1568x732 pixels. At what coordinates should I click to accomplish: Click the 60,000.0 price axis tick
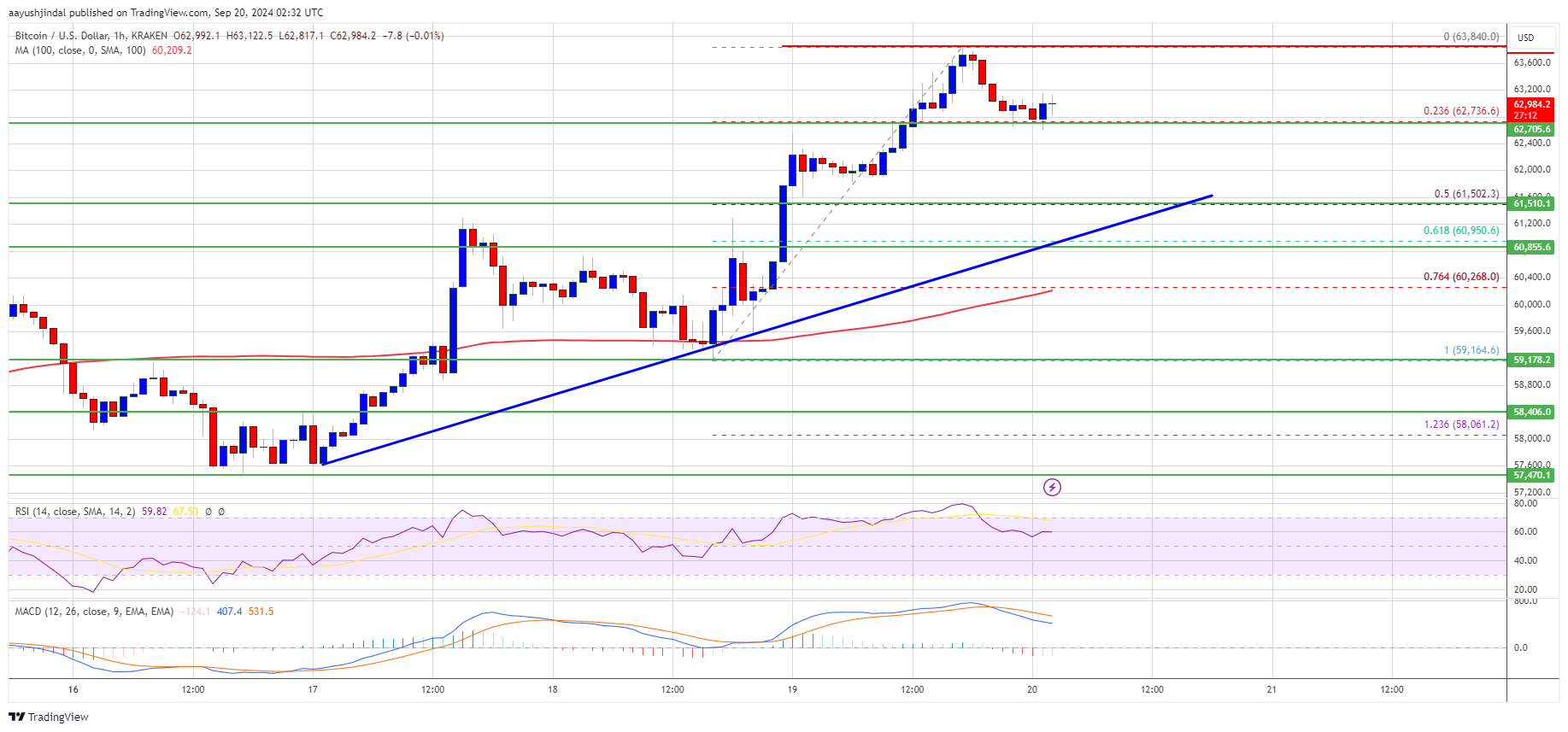point(1532,304)
